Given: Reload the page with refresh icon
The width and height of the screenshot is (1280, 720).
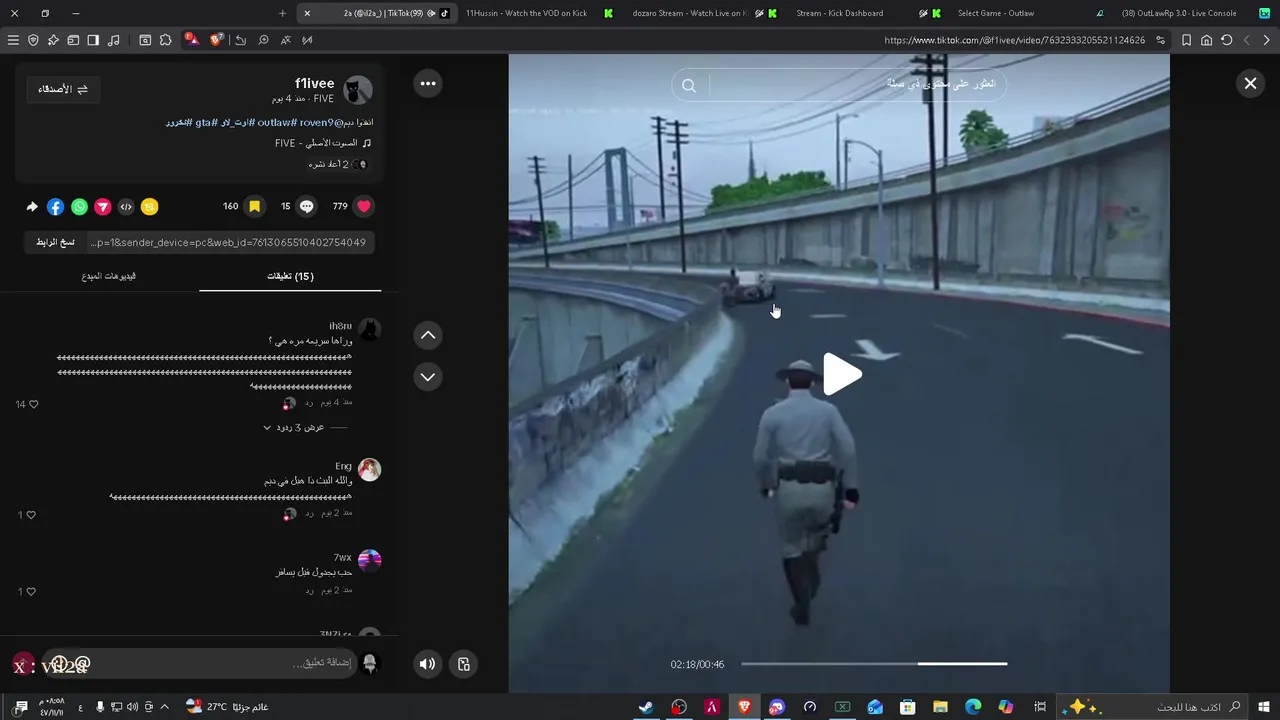Looking at the screenshot, I should tap(1227, 40).
